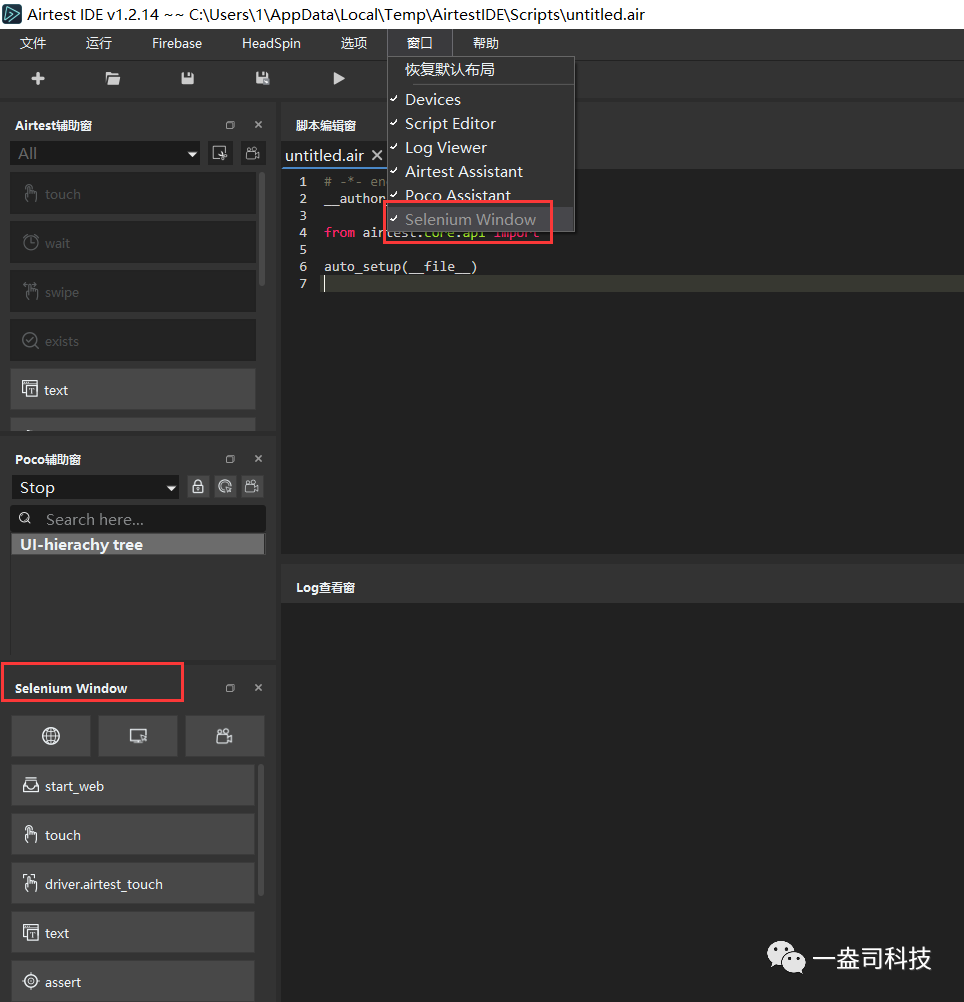
Task: Click the globe icon in Selenium Window
Action: (51, 736)
